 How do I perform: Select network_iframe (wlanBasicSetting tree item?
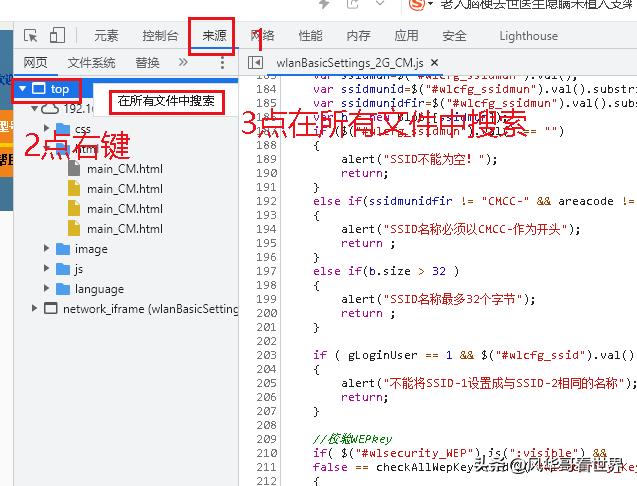[x=150, y=309]
